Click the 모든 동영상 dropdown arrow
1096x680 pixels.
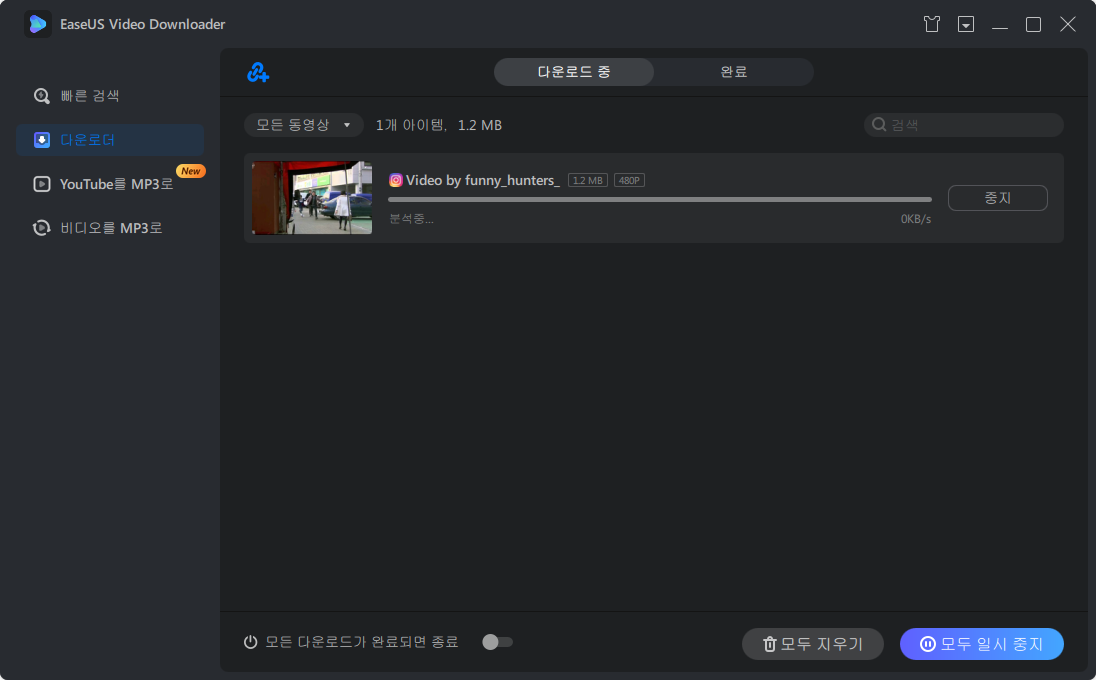click(x=347, y=125)
